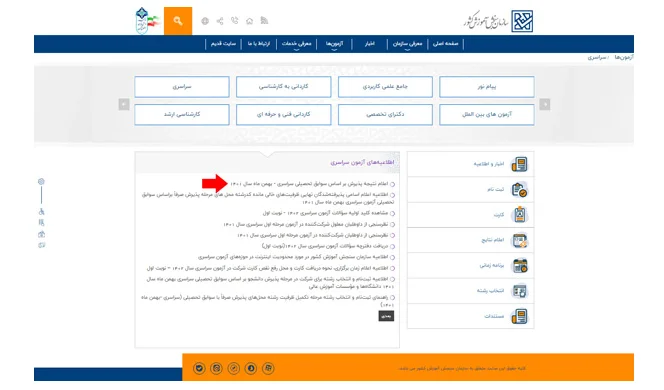664x390 pixels.
Task: Open برنامه زمانی schedule sidebar icon
Action: click(x=520, y=266)
